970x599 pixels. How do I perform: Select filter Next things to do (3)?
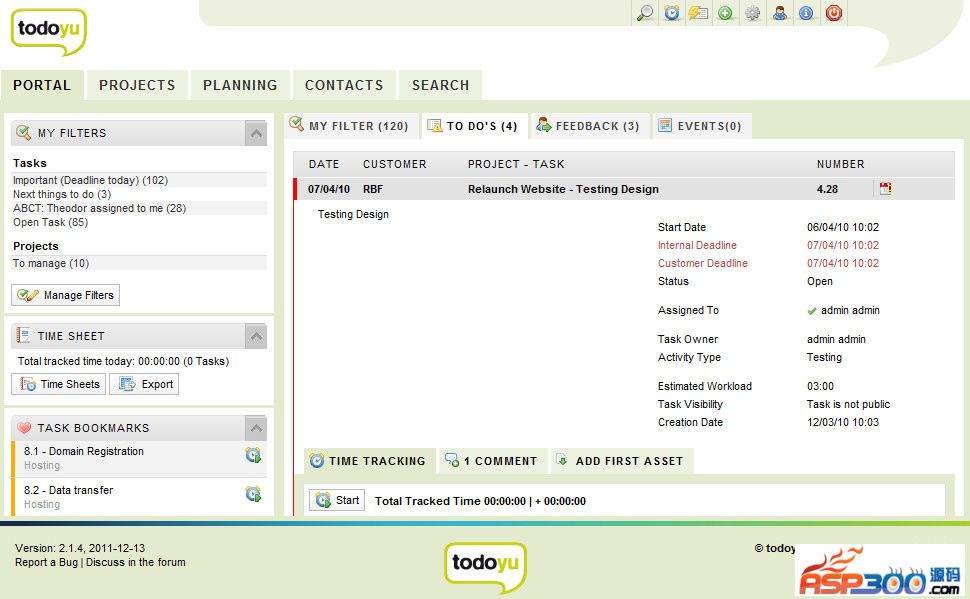(62, 194)
